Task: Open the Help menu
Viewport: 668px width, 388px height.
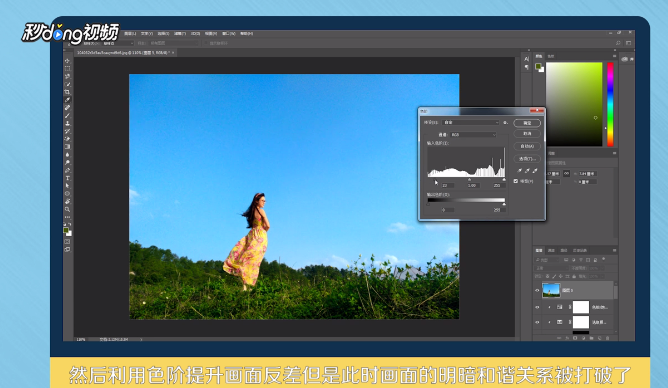Action: pyautogui.click(x=247, y=34)
